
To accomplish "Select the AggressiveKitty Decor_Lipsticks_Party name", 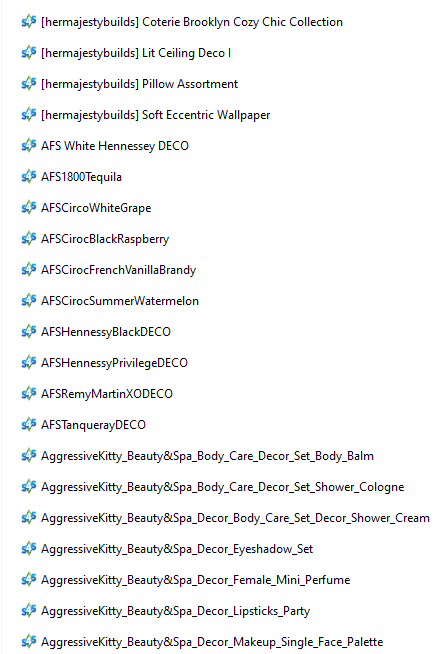I will 176,611.
